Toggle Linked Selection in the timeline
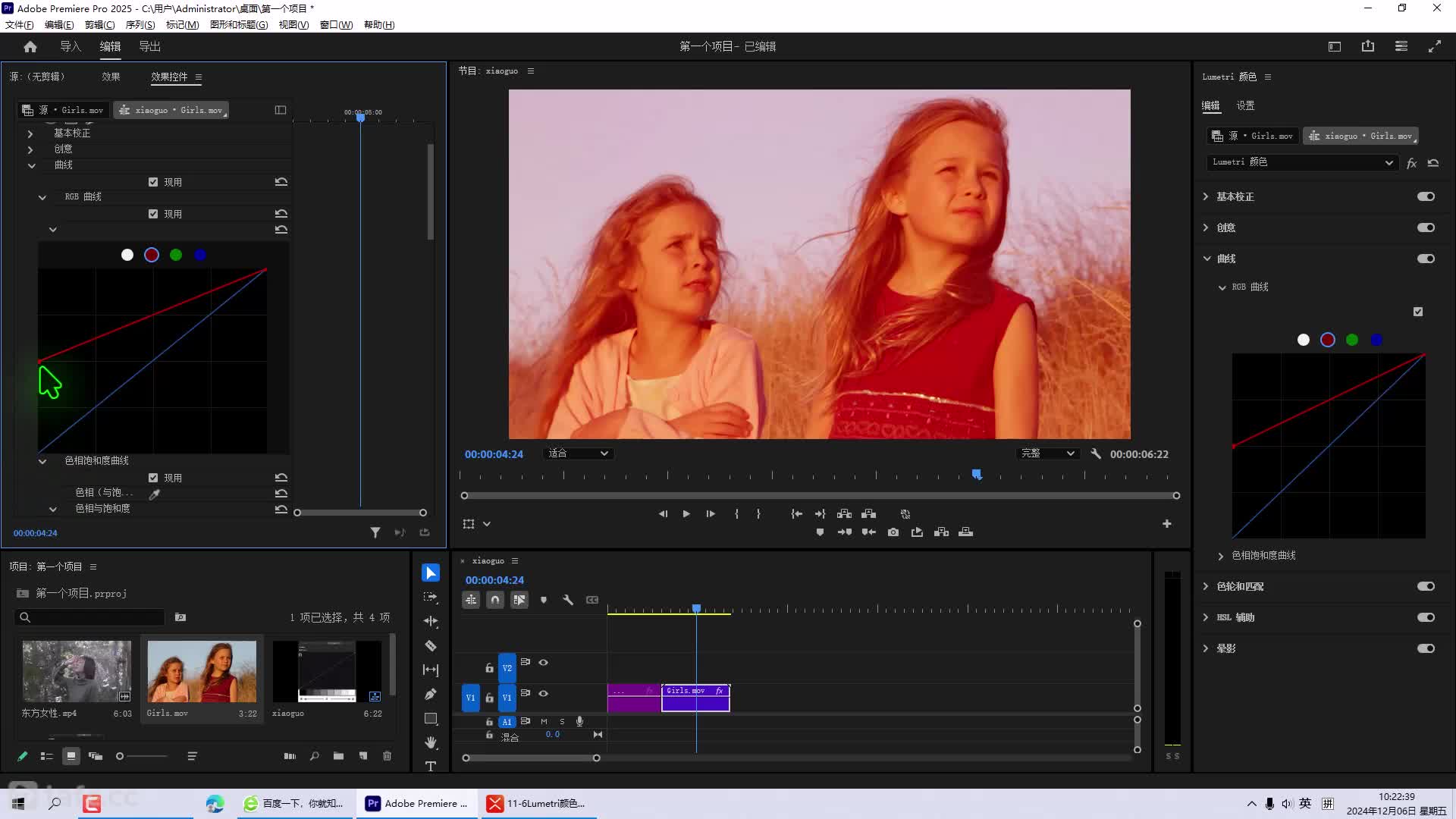 click(519, 600)
